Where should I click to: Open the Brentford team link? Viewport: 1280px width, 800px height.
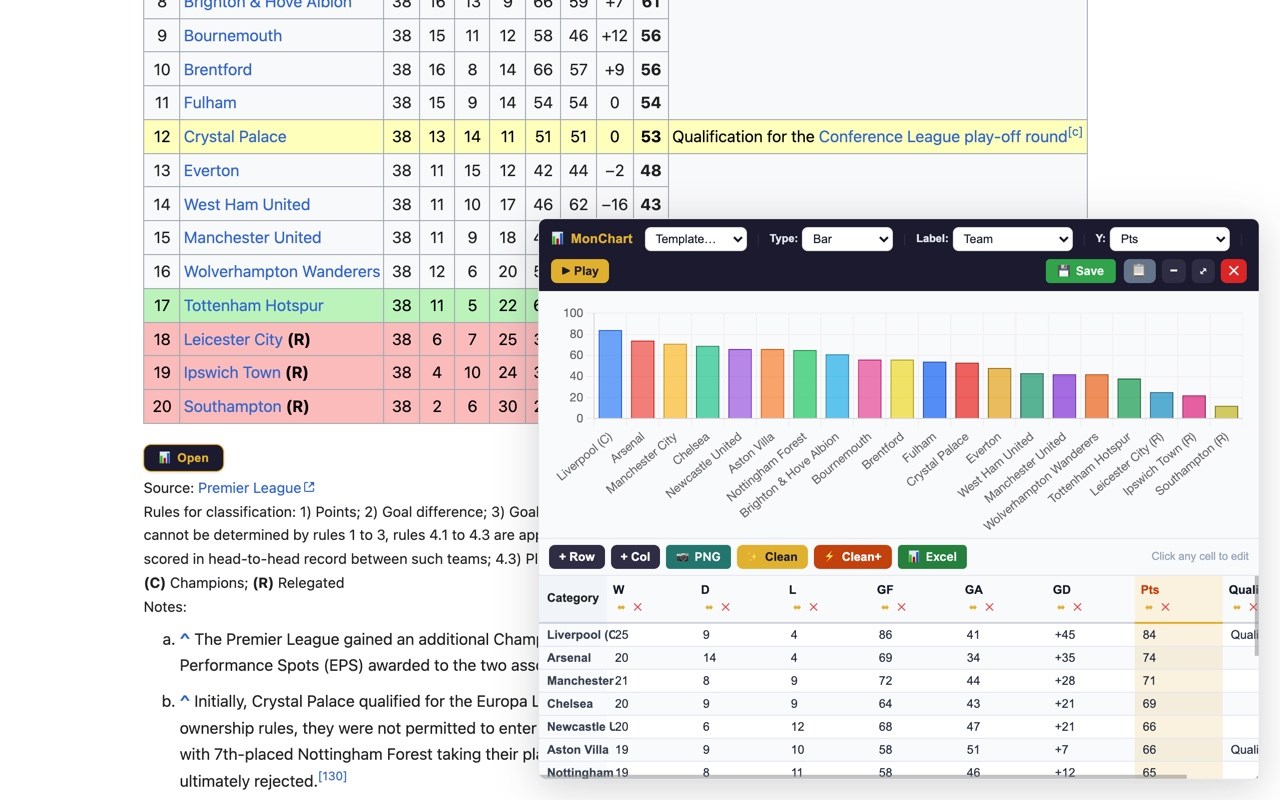click(218, 70)
